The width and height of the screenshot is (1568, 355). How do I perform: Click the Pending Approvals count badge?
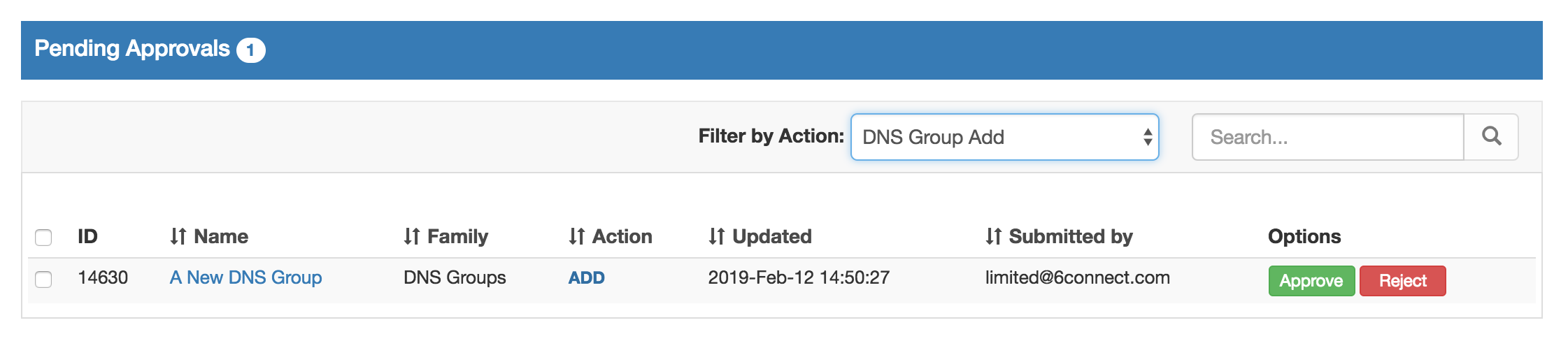tap(250, 50)
